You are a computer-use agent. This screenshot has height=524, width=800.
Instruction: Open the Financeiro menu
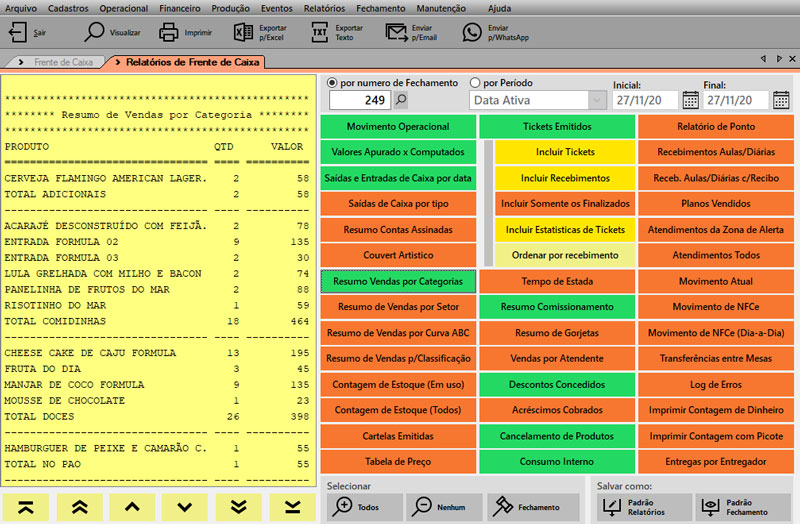coord(180,8)
